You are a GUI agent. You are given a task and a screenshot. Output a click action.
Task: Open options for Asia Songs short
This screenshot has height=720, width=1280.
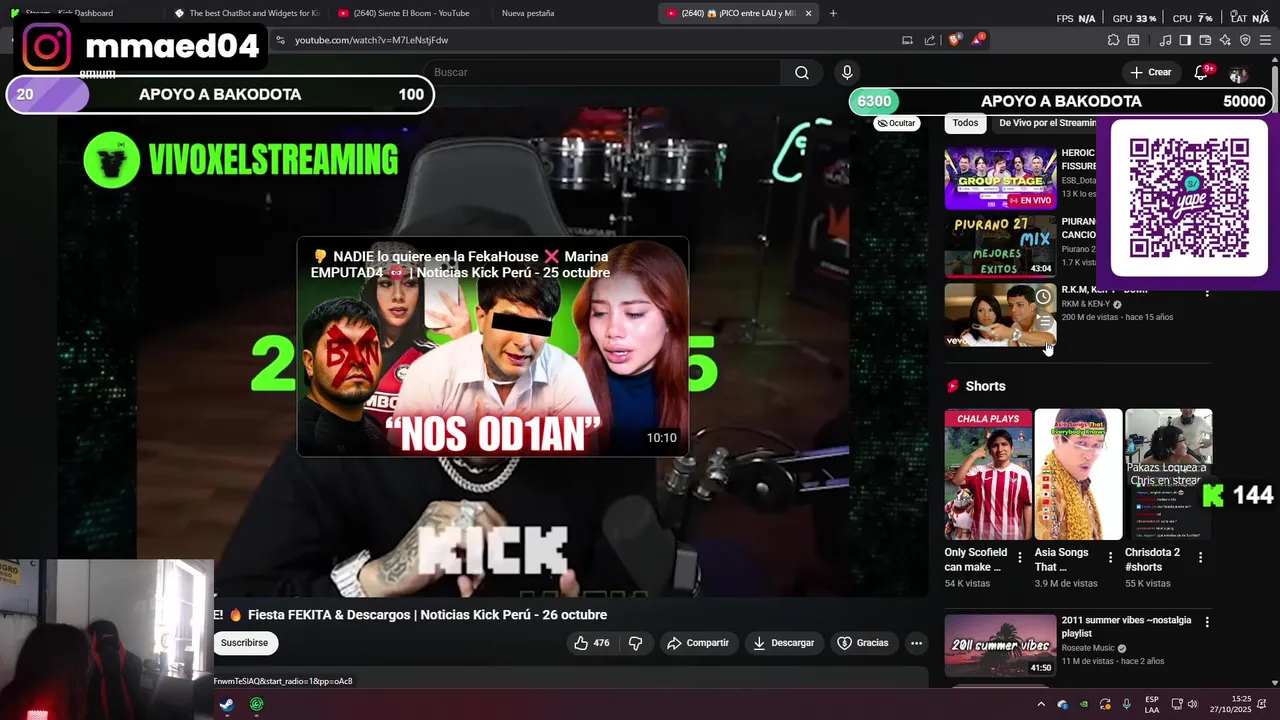coord(1110,557)
